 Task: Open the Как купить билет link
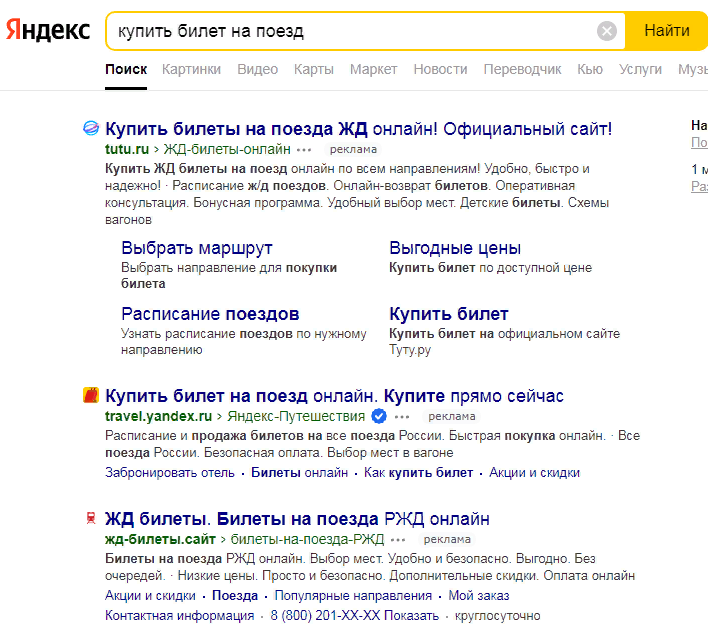419,473
